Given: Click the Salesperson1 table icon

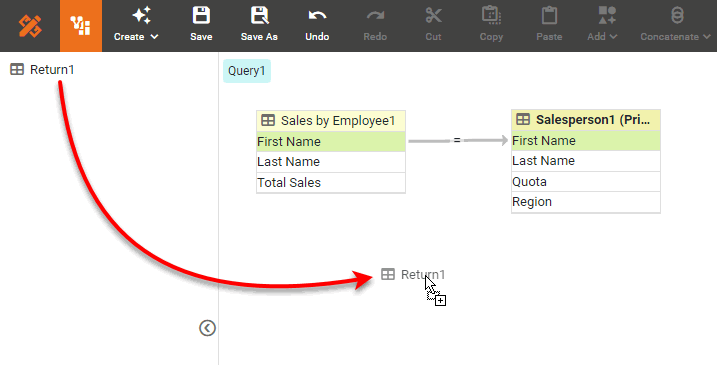Looking at the screenshot, I should (x=523, y=119).
